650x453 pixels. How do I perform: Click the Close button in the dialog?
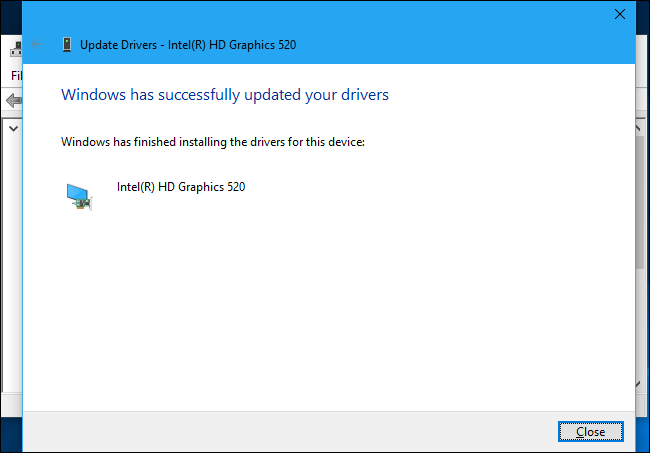(590, 431)
